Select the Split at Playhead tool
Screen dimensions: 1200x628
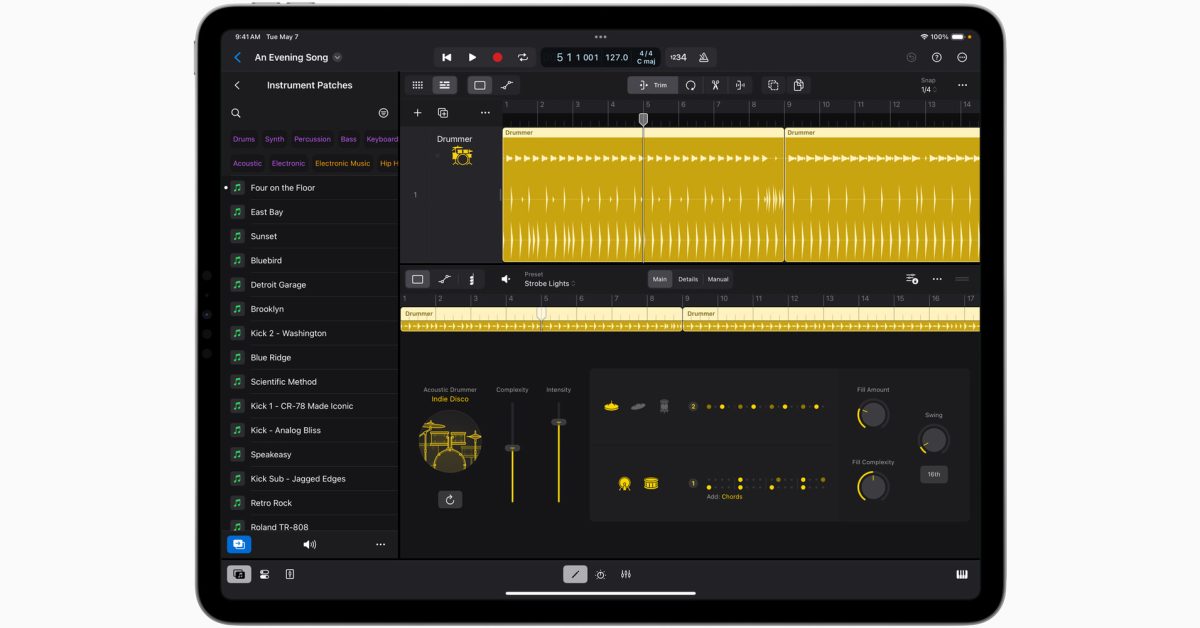point(741,85)
